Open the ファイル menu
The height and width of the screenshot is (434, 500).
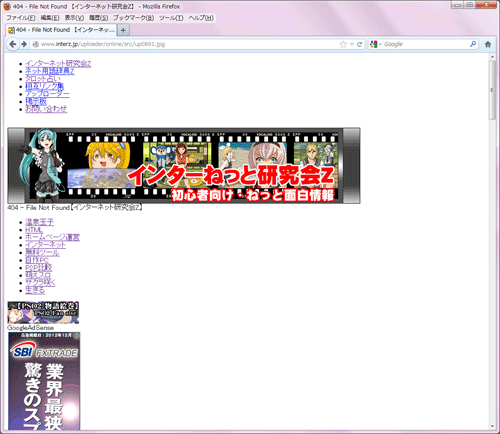21,18
